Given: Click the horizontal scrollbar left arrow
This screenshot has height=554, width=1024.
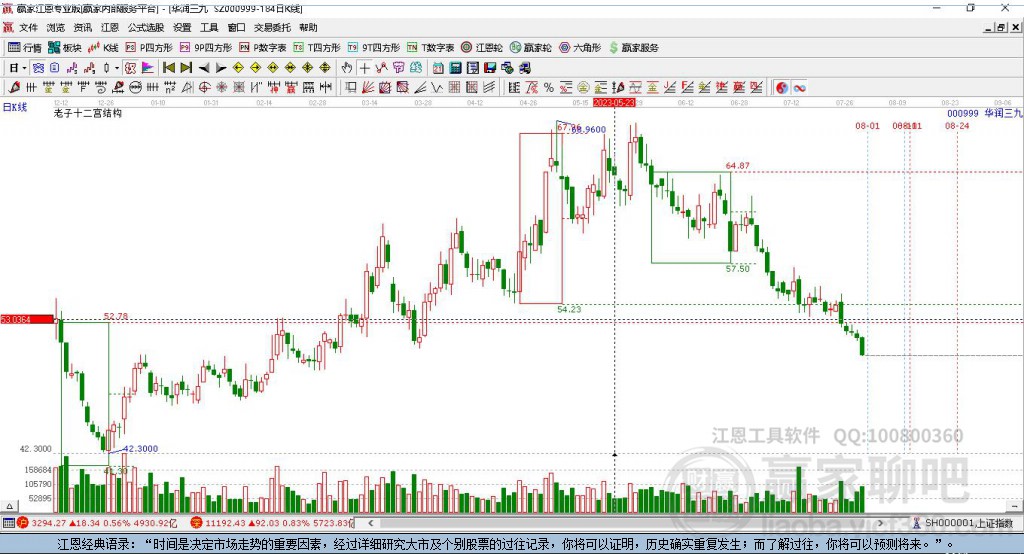Looking at the screenshot, I should pyautogui.click(x=370, y=523).
